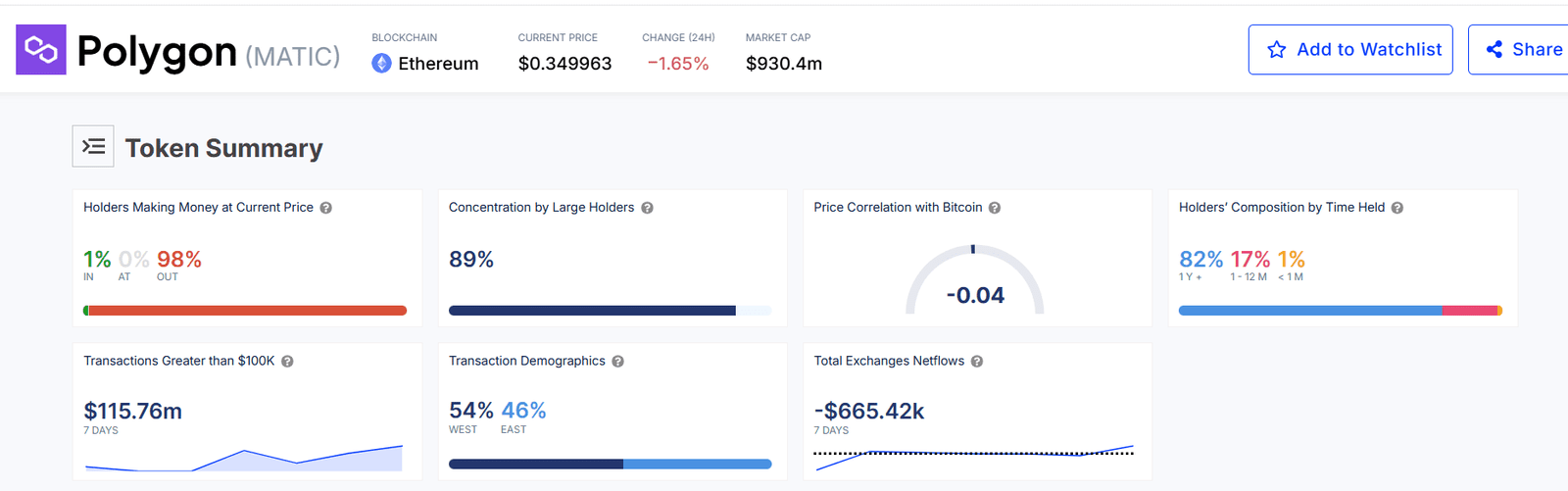This screenshot has height=491, width=1568.
Task: Open help for Holders Making Money
Action: 326,208
